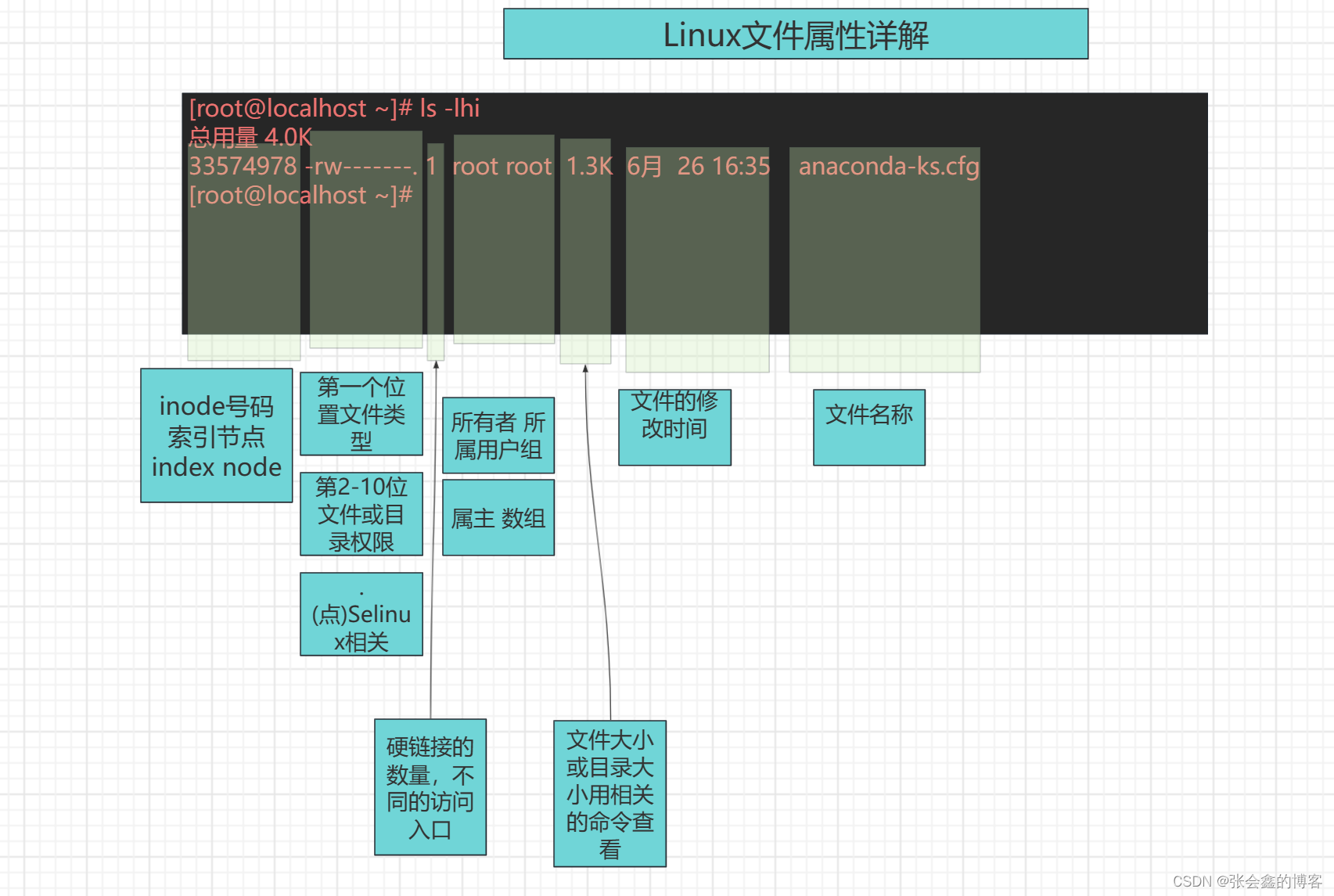Click the terminal text '[root@localhost ~]# ls -lhi'
Viewport: 1334px width, 896px height.
[335, 108]
